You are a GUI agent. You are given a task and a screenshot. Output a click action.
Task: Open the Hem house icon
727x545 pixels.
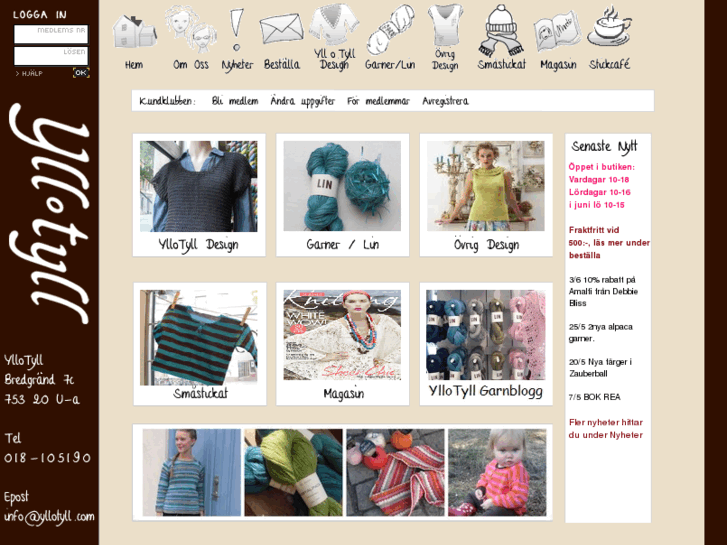[134, 31]
